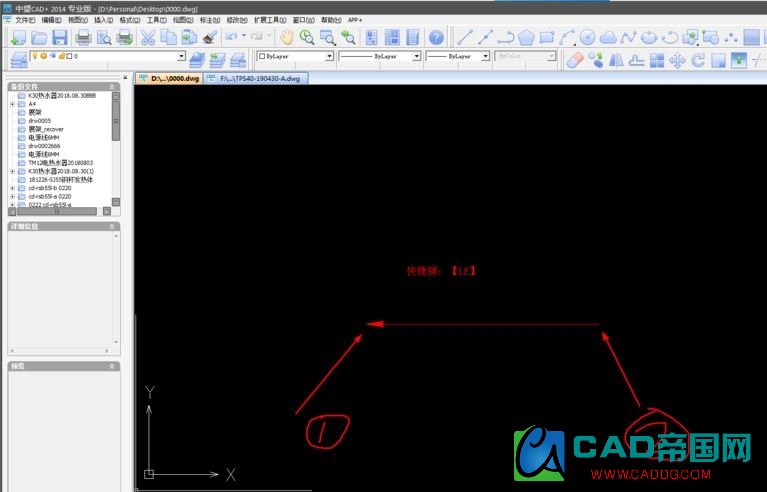Image resolution: width=767 pixels, height=492 pixels.
Task: Collapse the 详细信息 panel
Action: tap(112, 226)
